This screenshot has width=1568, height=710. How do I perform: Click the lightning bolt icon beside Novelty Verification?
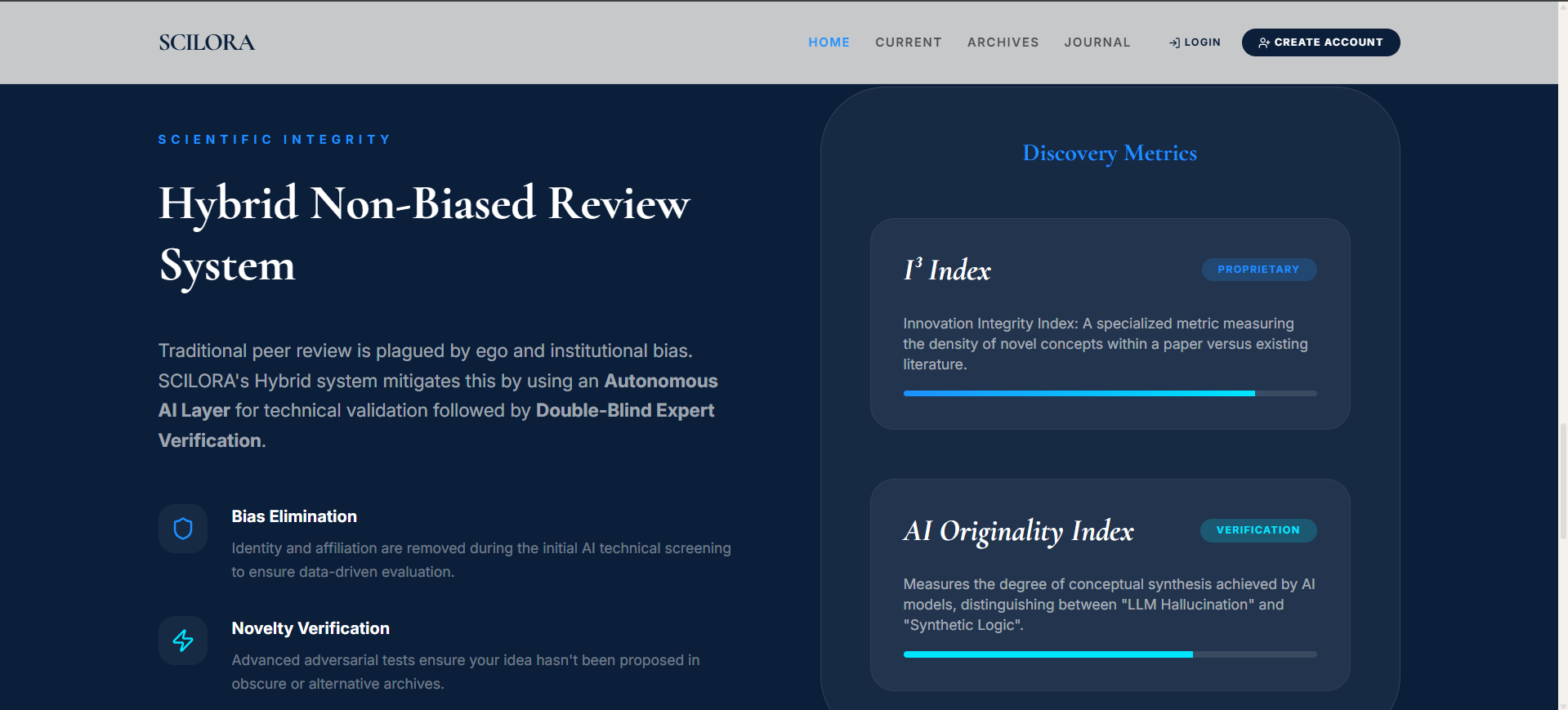(183, 641)
